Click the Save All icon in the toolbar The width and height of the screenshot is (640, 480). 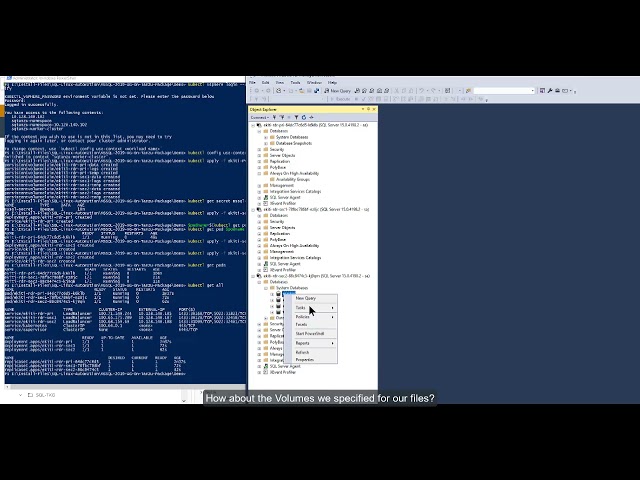pos(317,91)
